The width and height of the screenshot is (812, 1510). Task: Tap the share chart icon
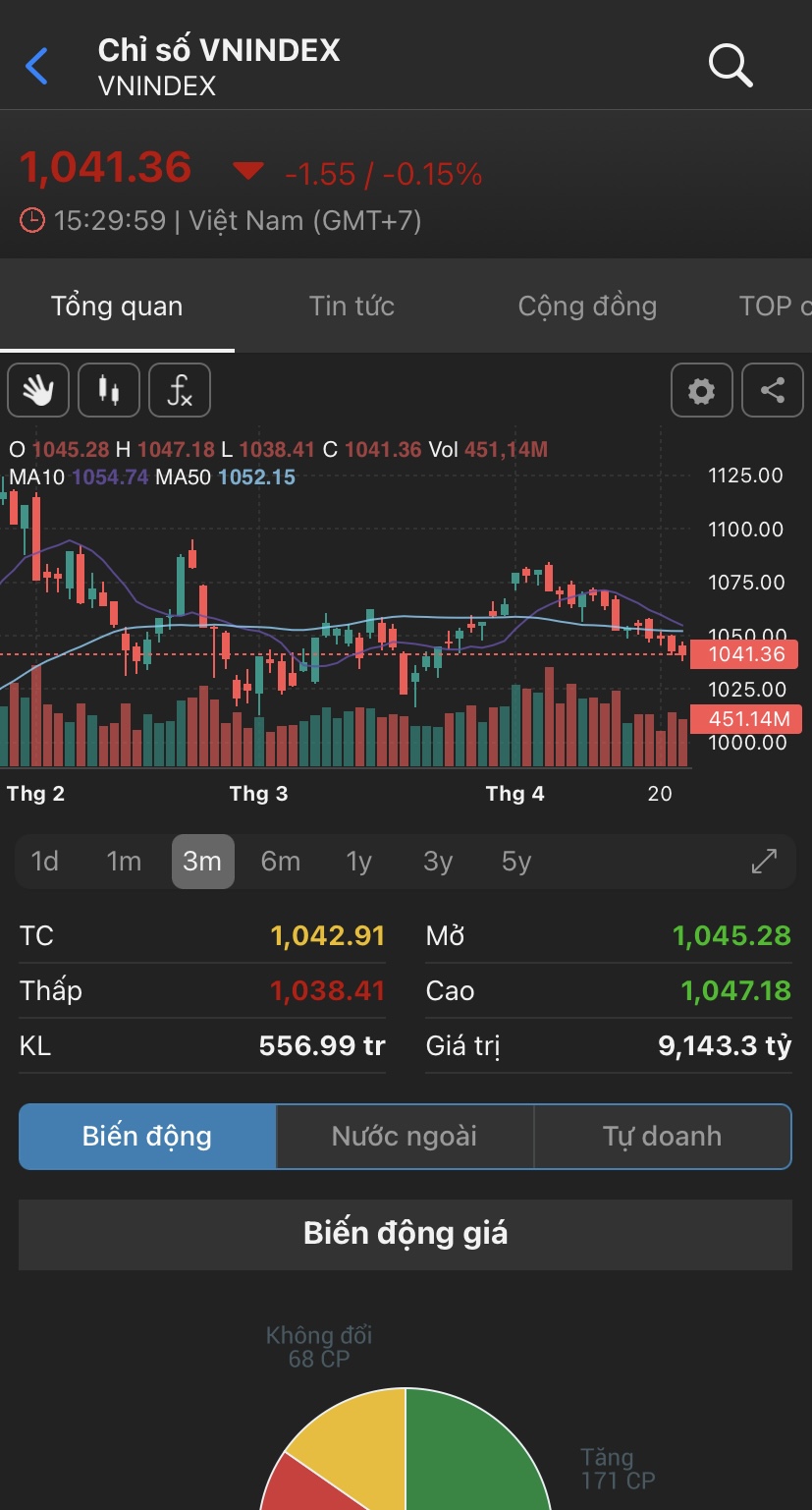pos(773,391)
